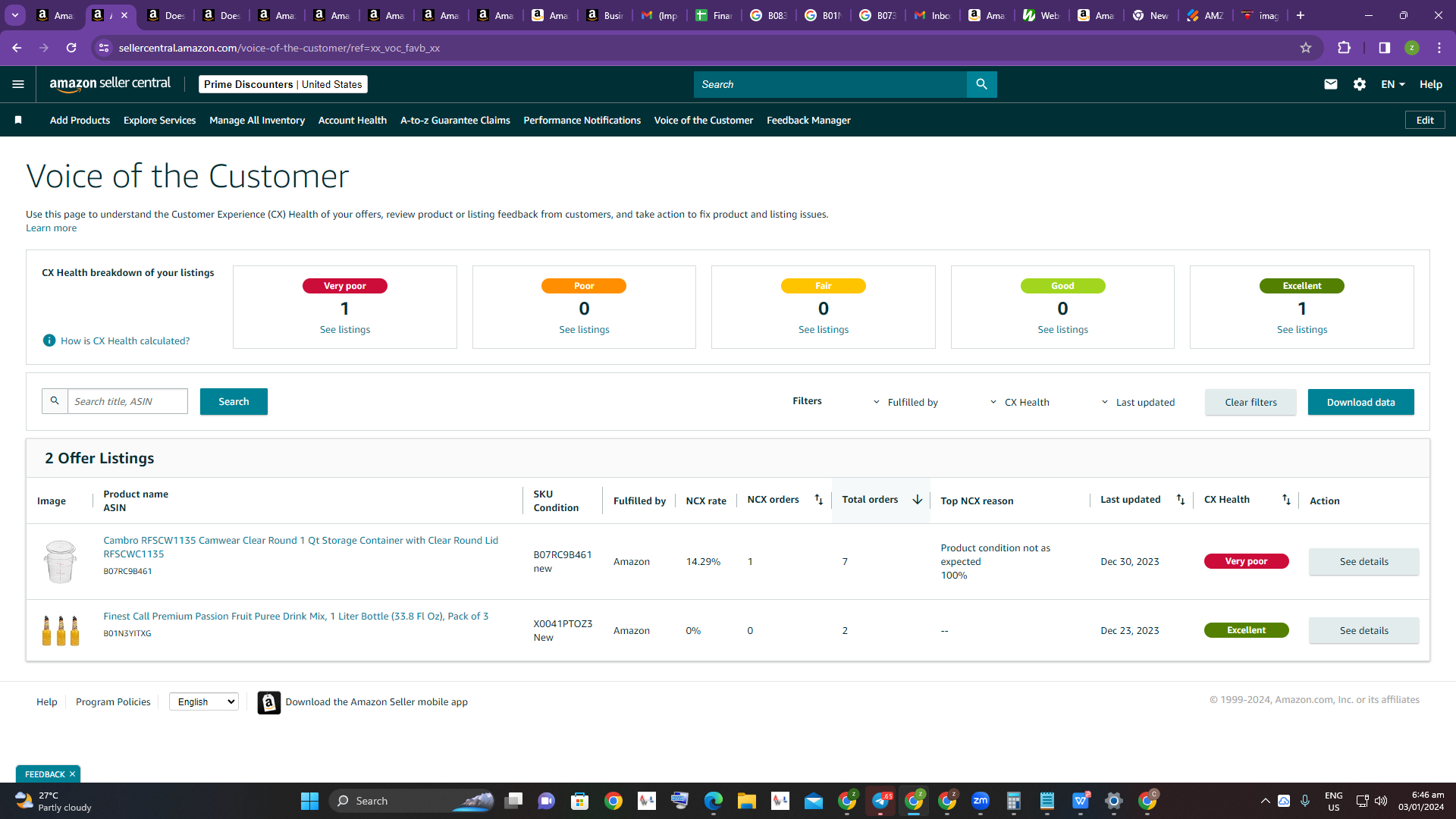
Task: Click the top search magnifier button
Action: (x=981, y=84)
